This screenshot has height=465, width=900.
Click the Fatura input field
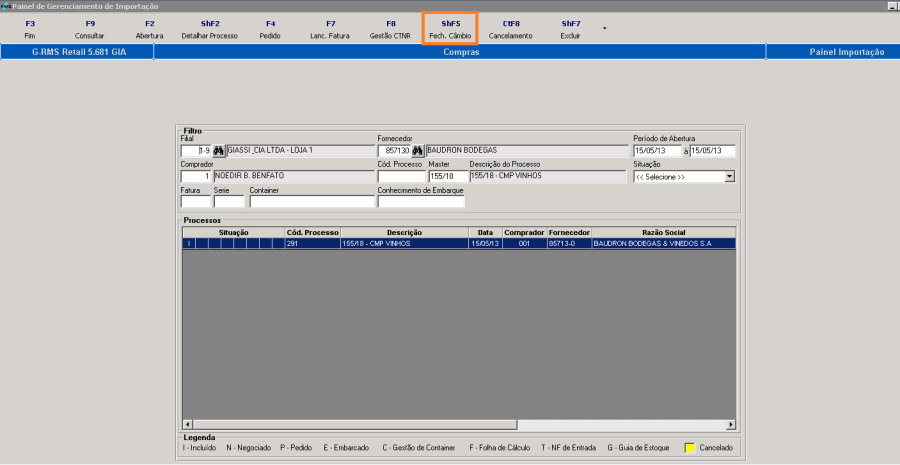tap(196, 202)
